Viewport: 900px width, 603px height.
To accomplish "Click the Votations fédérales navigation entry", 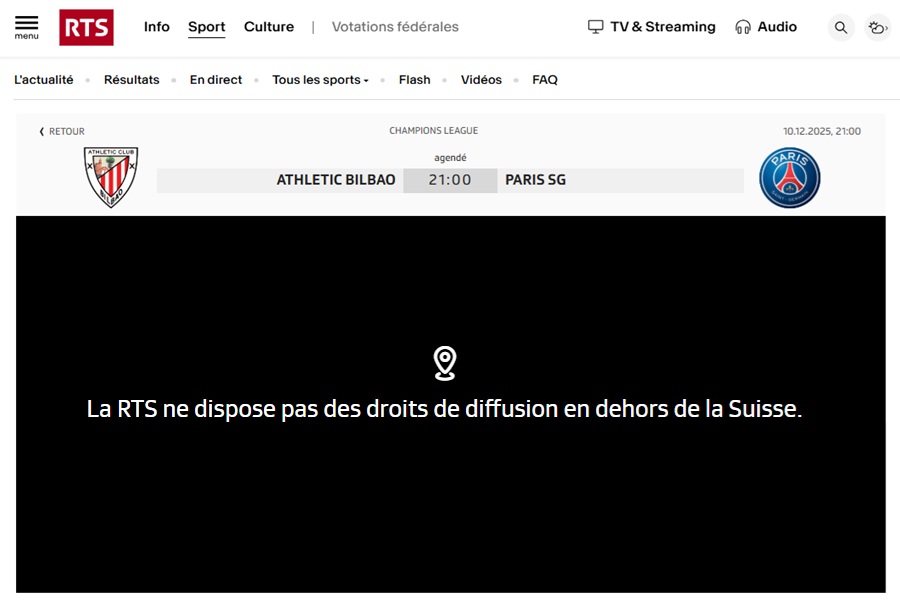I will click(394, 27).
